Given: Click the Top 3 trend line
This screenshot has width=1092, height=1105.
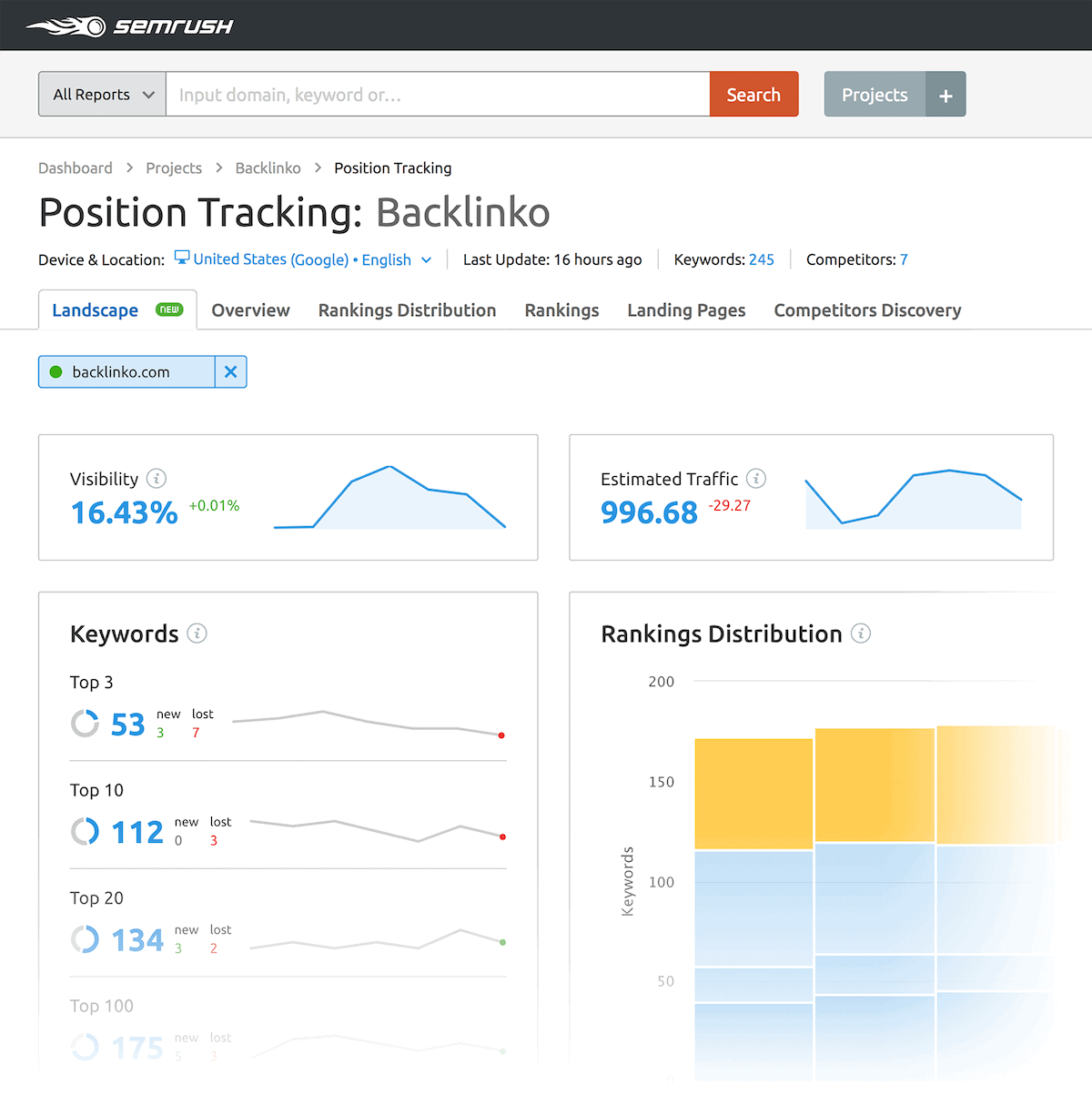Looking at the screenshot, I should pyautogui.click(x=369, y=724).
